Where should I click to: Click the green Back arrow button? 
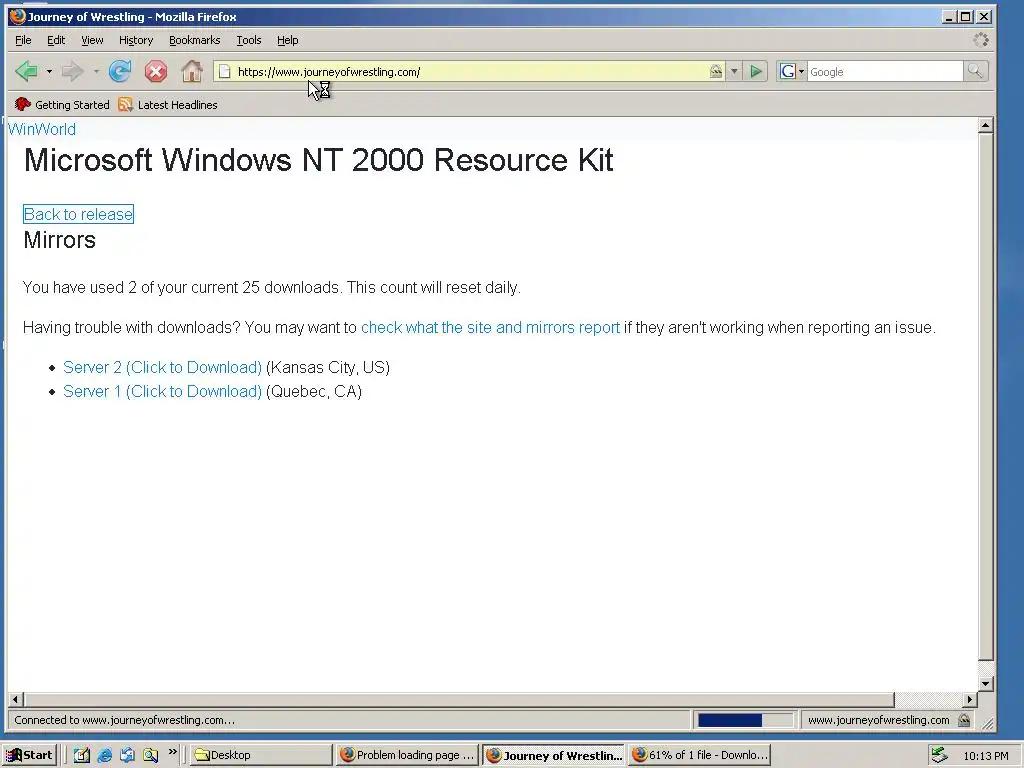tap(27, 71)
